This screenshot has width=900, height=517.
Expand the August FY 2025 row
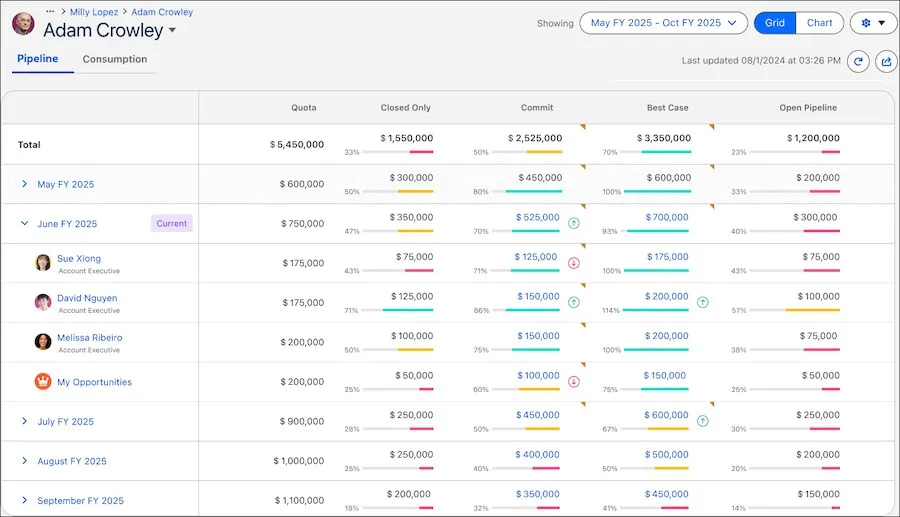point(25,461)
